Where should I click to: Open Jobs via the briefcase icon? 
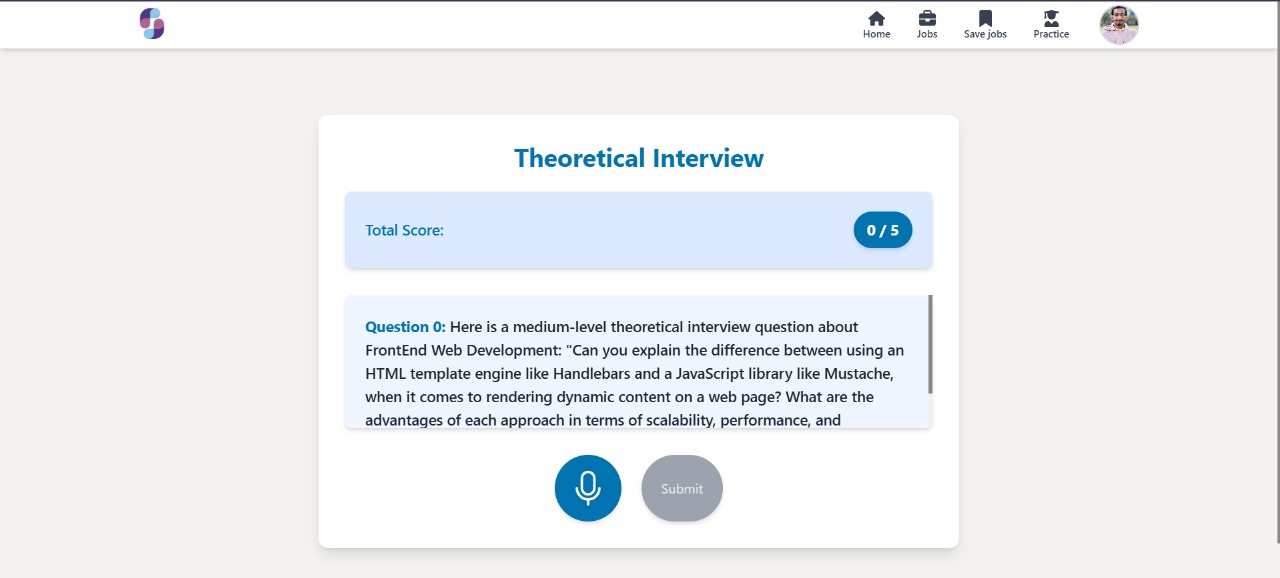coord(927,18)
